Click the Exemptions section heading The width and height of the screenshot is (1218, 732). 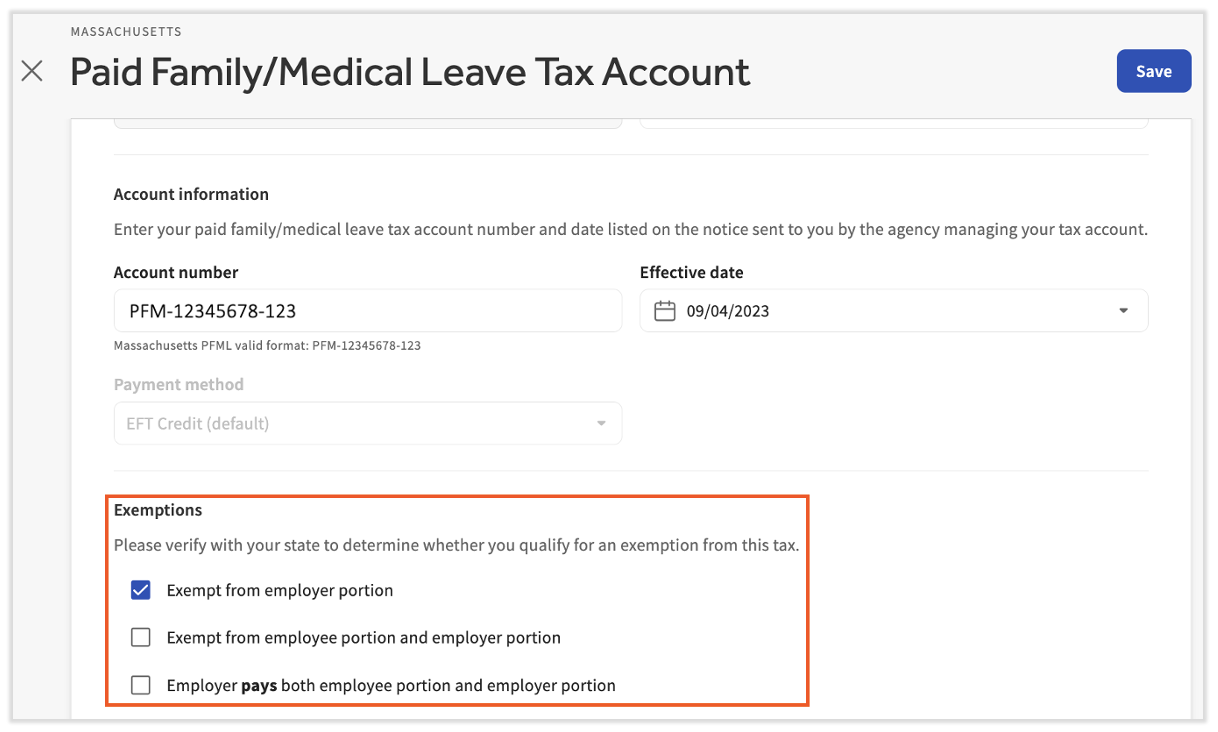158,510
